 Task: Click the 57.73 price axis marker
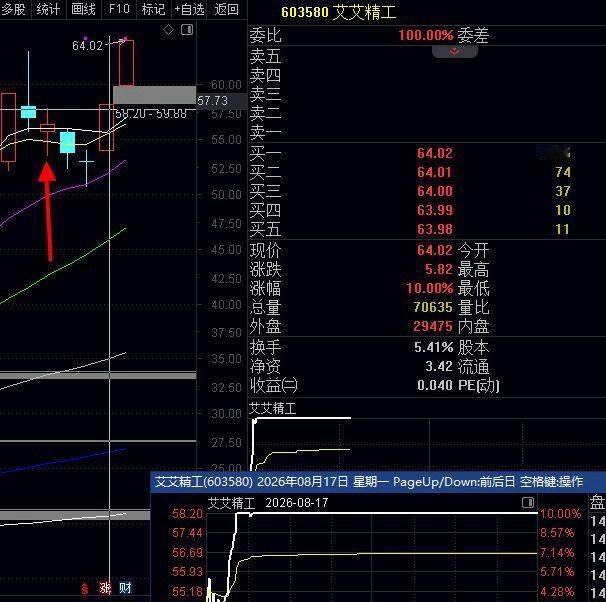coord(222,101)
